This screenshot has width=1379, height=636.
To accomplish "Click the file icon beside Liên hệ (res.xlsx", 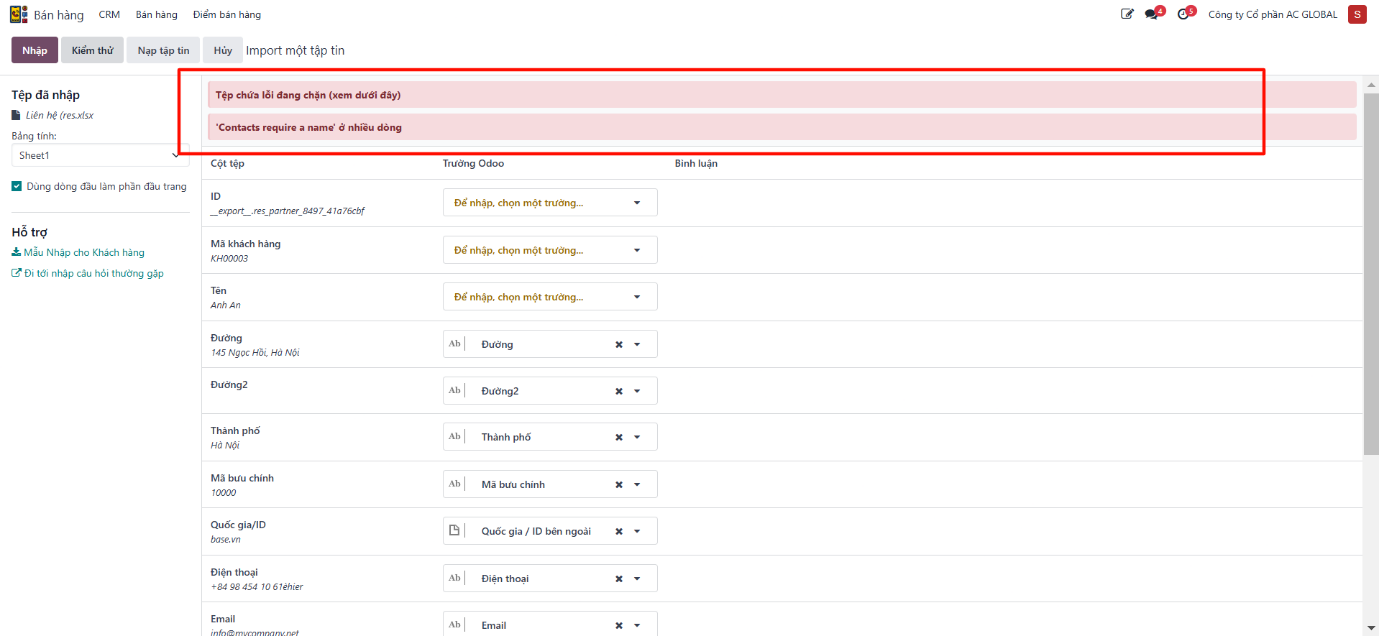I will [16, 115].
